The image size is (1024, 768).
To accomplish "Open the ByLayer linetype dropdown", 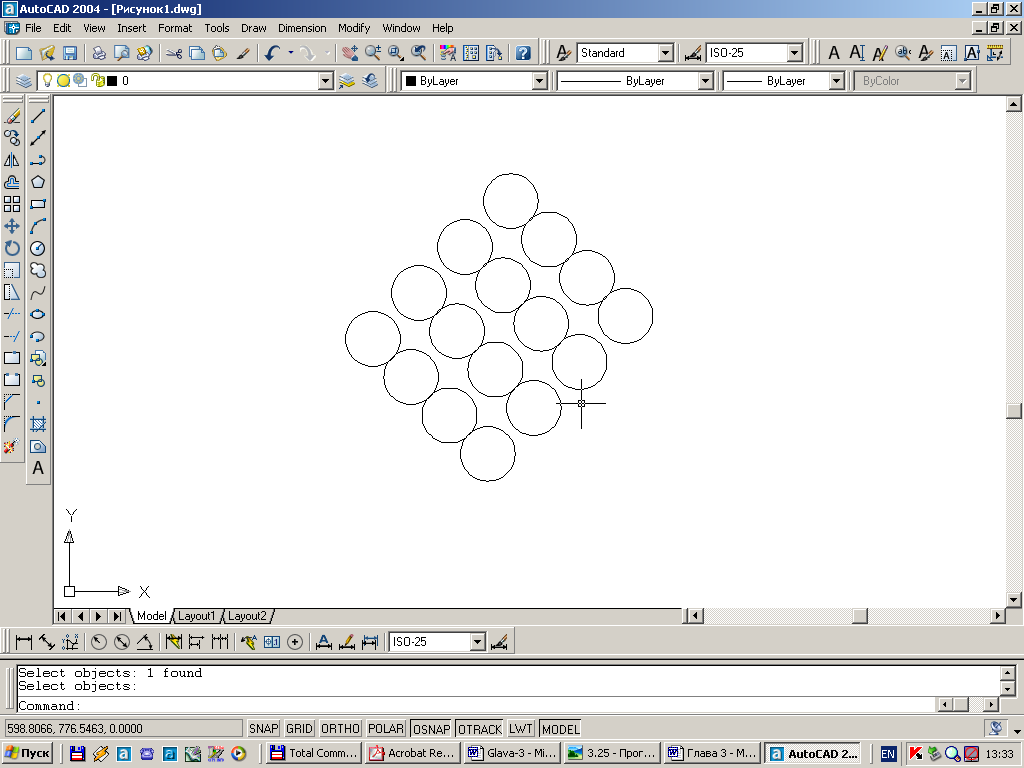I will [x=705, y=81].
